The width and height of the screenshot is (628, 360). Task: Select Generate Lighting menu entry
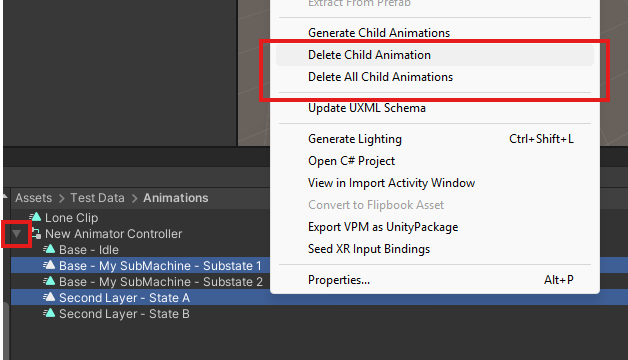435,139
